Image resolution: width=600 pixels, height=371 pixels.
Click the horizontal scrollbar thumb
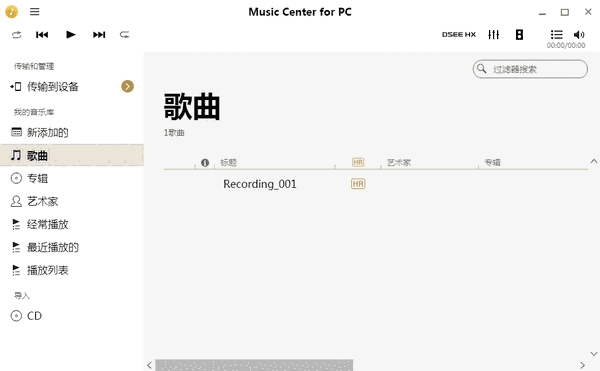254,365
